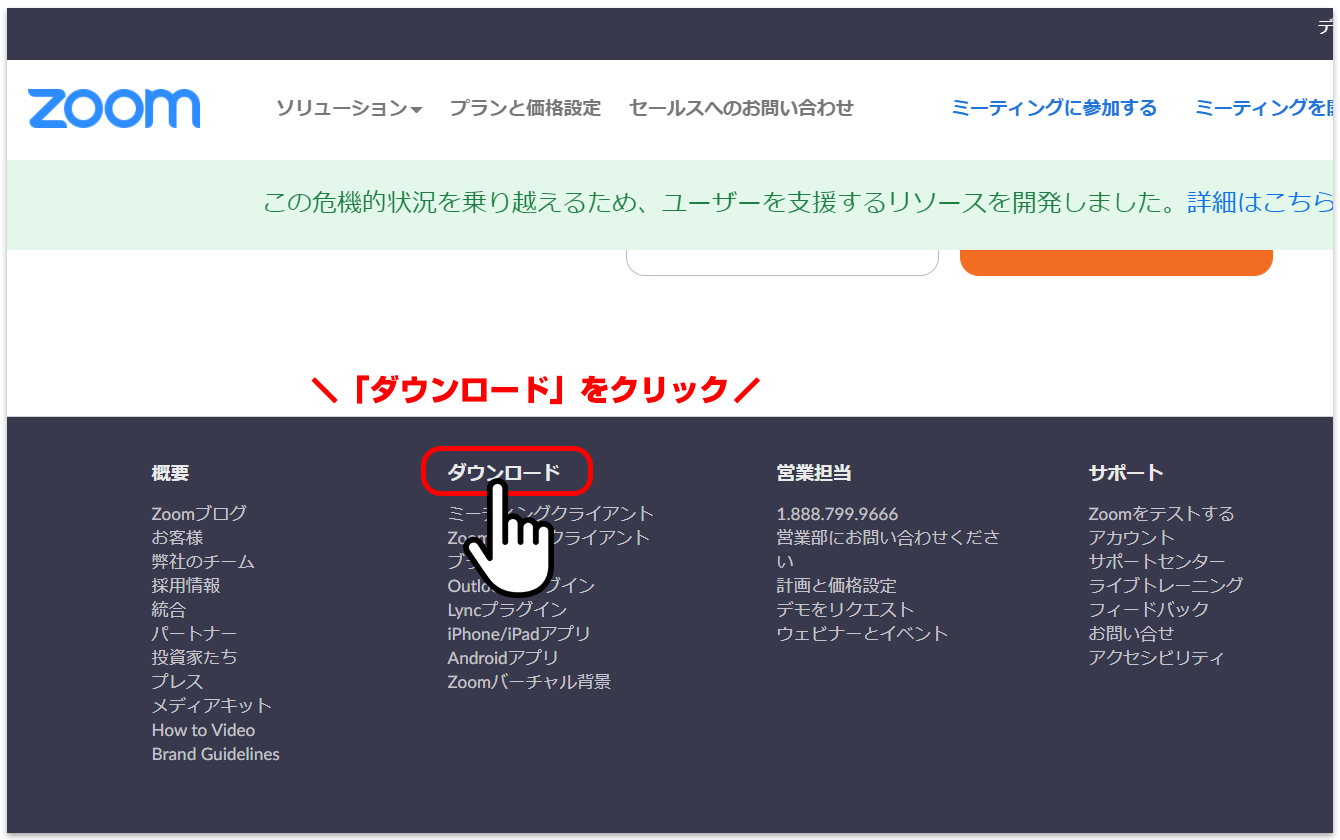1340x840 pixels.
Task: Click the ダウンロード footer heading
Action: point(504,473)
